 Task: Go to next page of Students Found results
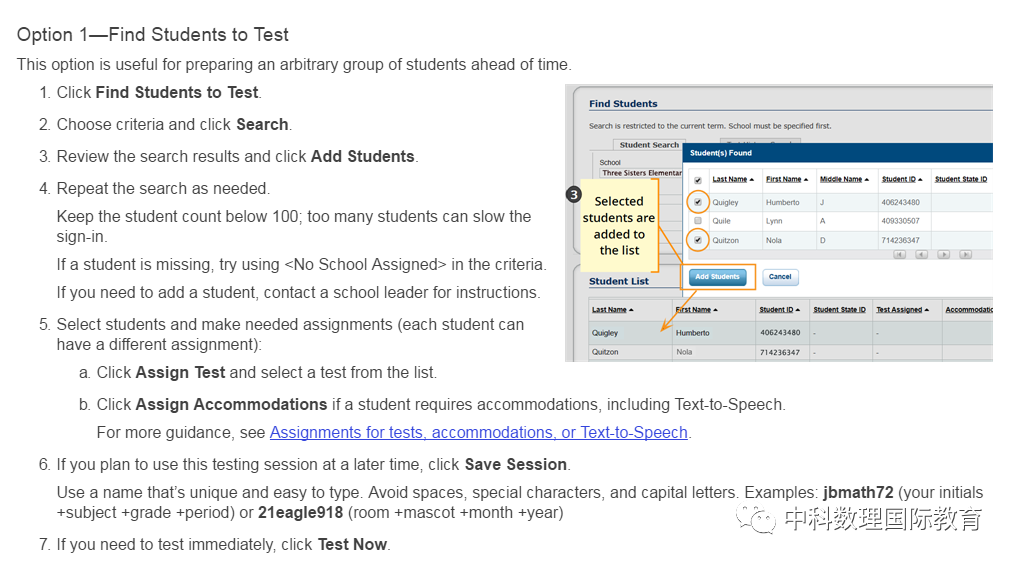pos(944,254)
